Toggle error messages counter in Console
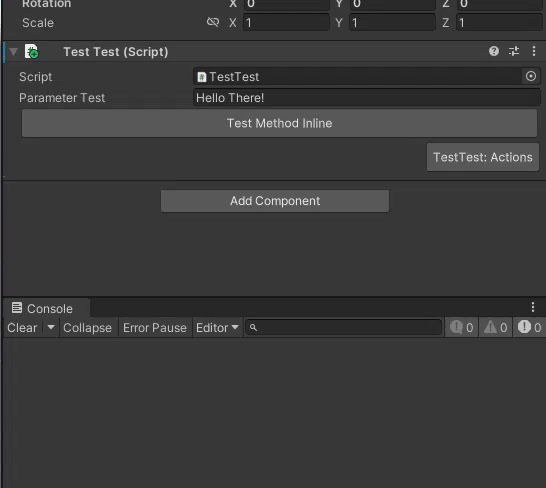Screen dimensions: 546x488 tap(529, 327)
